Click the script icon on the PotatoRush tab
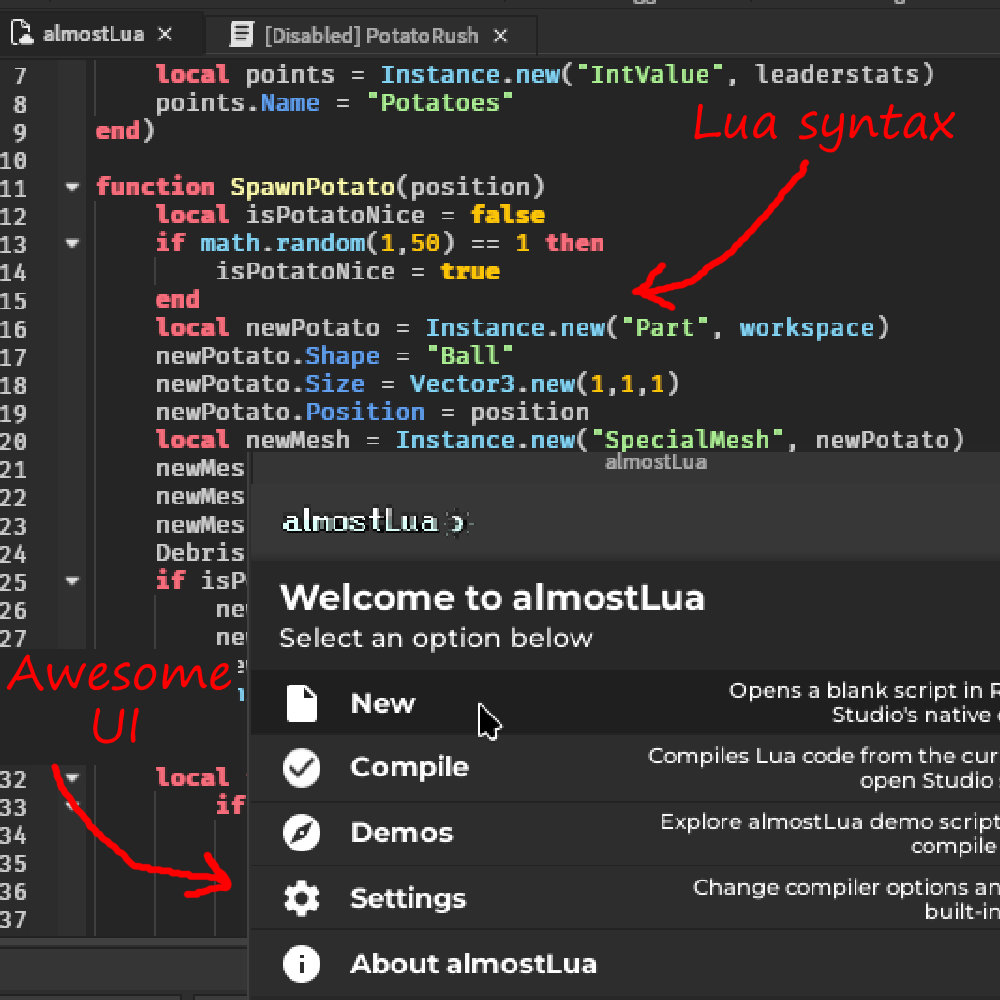The width and height of the screenshot is (1000, 1000). [240, 34]
